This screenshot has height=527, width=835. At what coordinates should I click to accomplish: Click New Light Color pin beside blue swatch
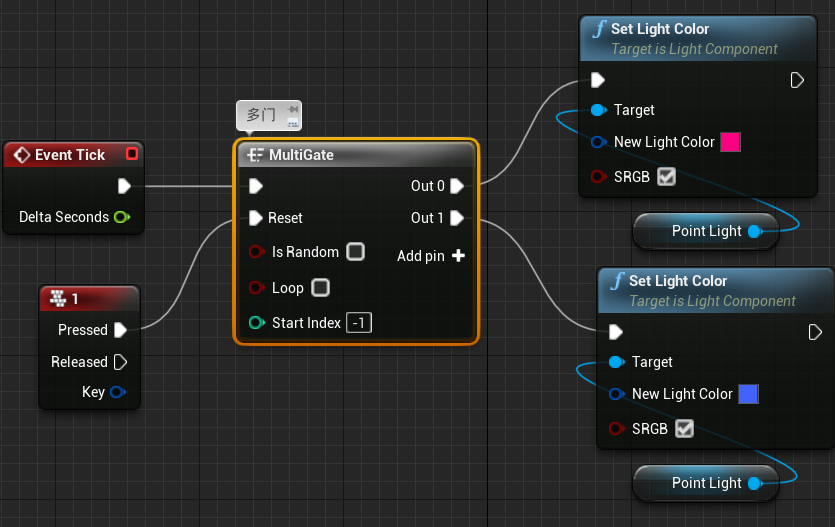click(x=617, y=394)
